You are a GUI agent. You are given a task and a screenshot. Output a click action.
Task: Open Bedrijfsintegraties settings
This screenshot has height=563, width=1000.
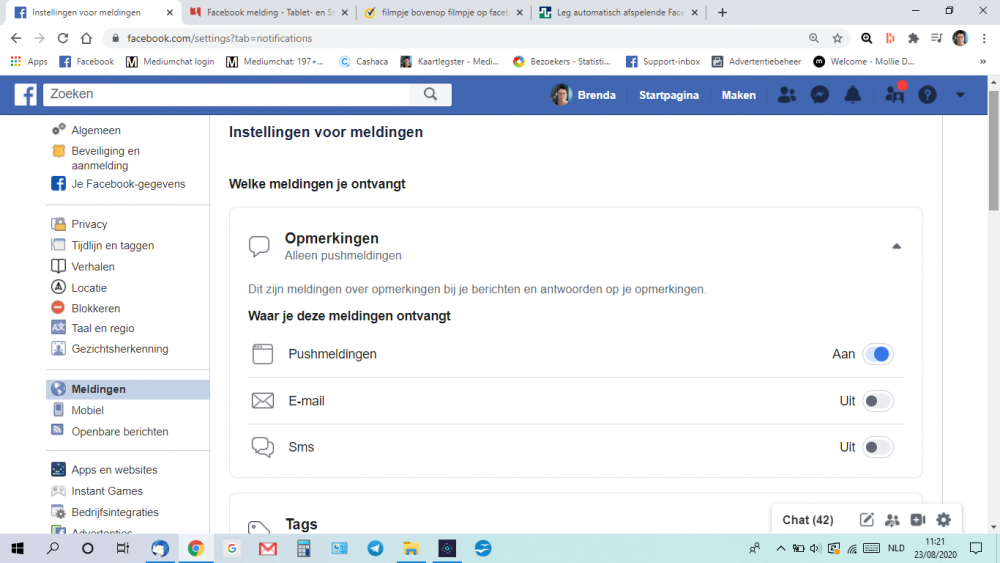(115, 512)
